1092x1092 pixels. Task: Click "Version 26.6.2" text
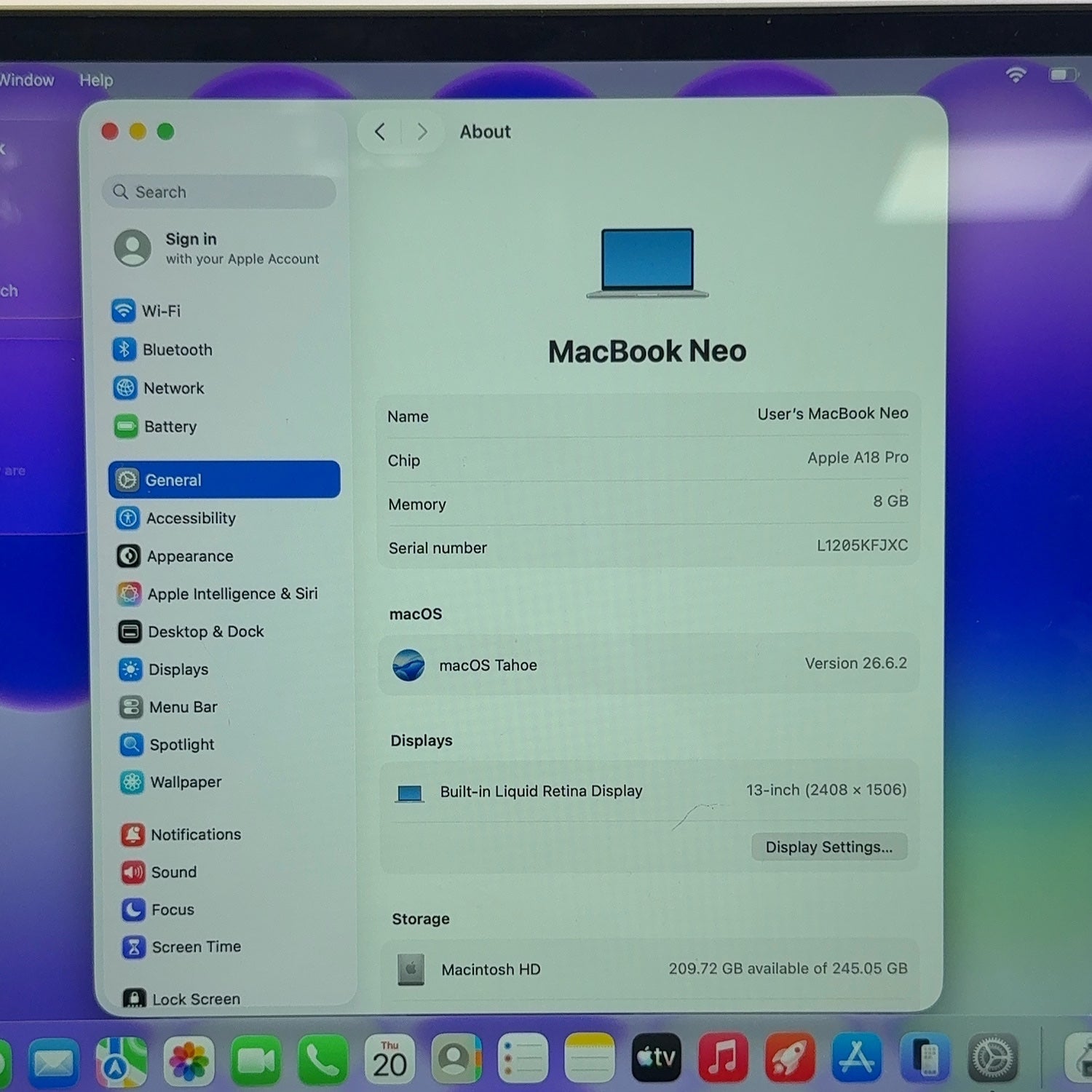pyautogui.click(x=856, y=663)
